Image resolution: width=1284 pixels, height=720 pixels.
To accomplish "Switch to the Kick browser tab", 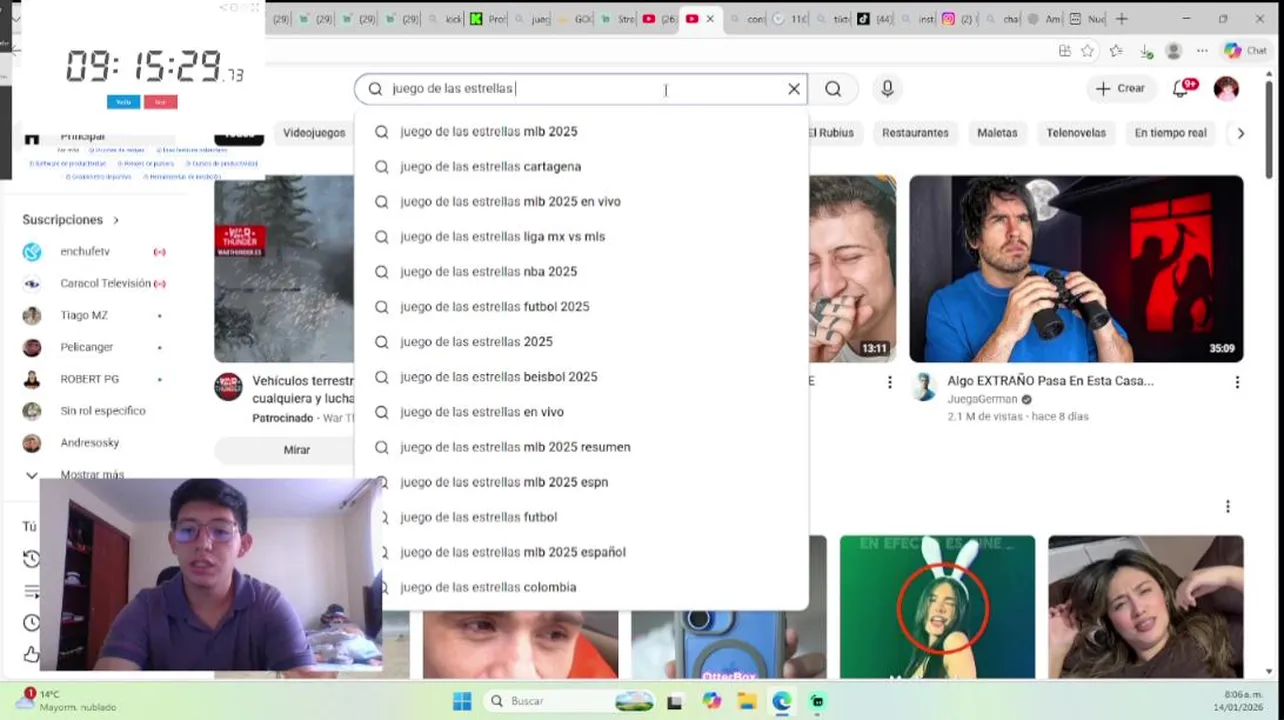I will pyautogui.click(x=488, y=19).
